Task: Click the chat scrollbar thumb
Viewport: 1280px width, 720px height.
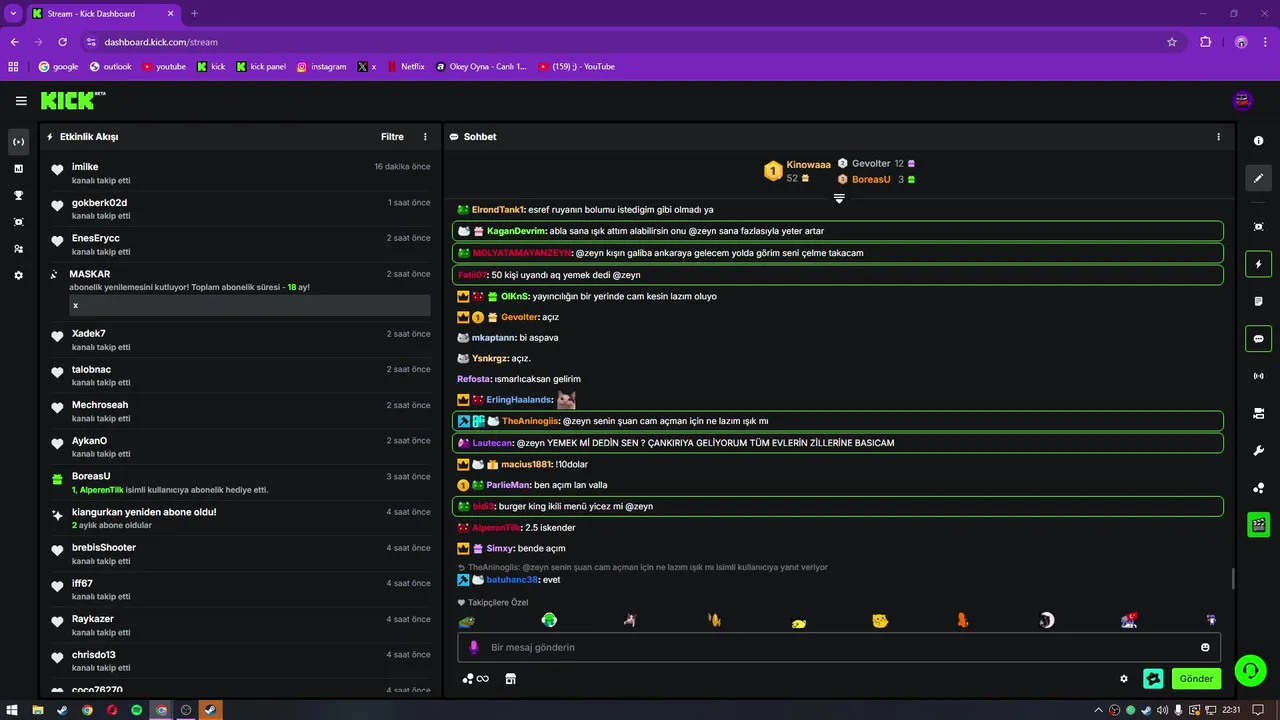Action: point(1233,578)
